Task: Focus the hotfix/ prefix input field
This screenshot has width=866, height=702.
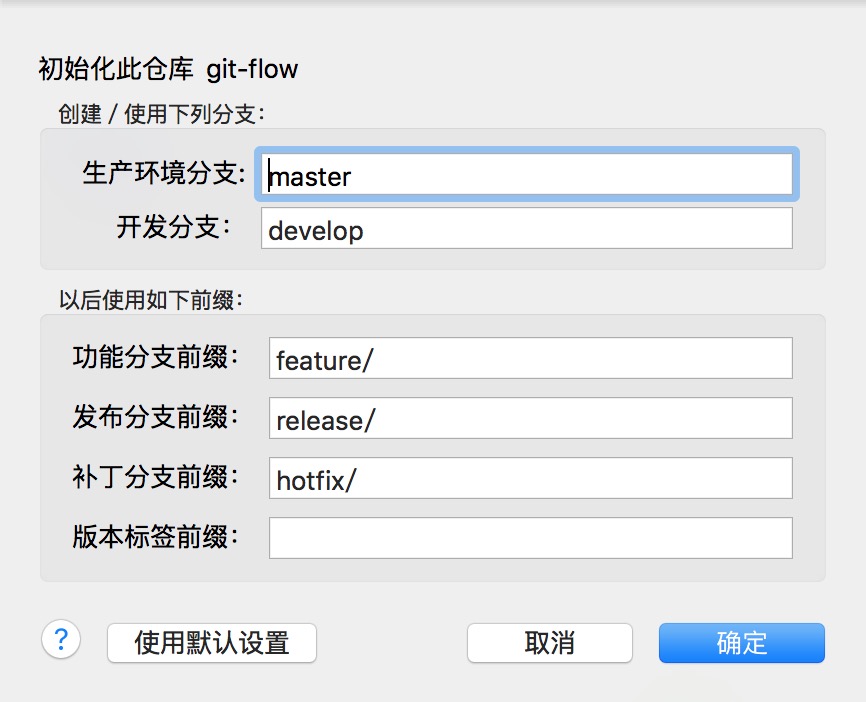Action: [x=531, y=478]
